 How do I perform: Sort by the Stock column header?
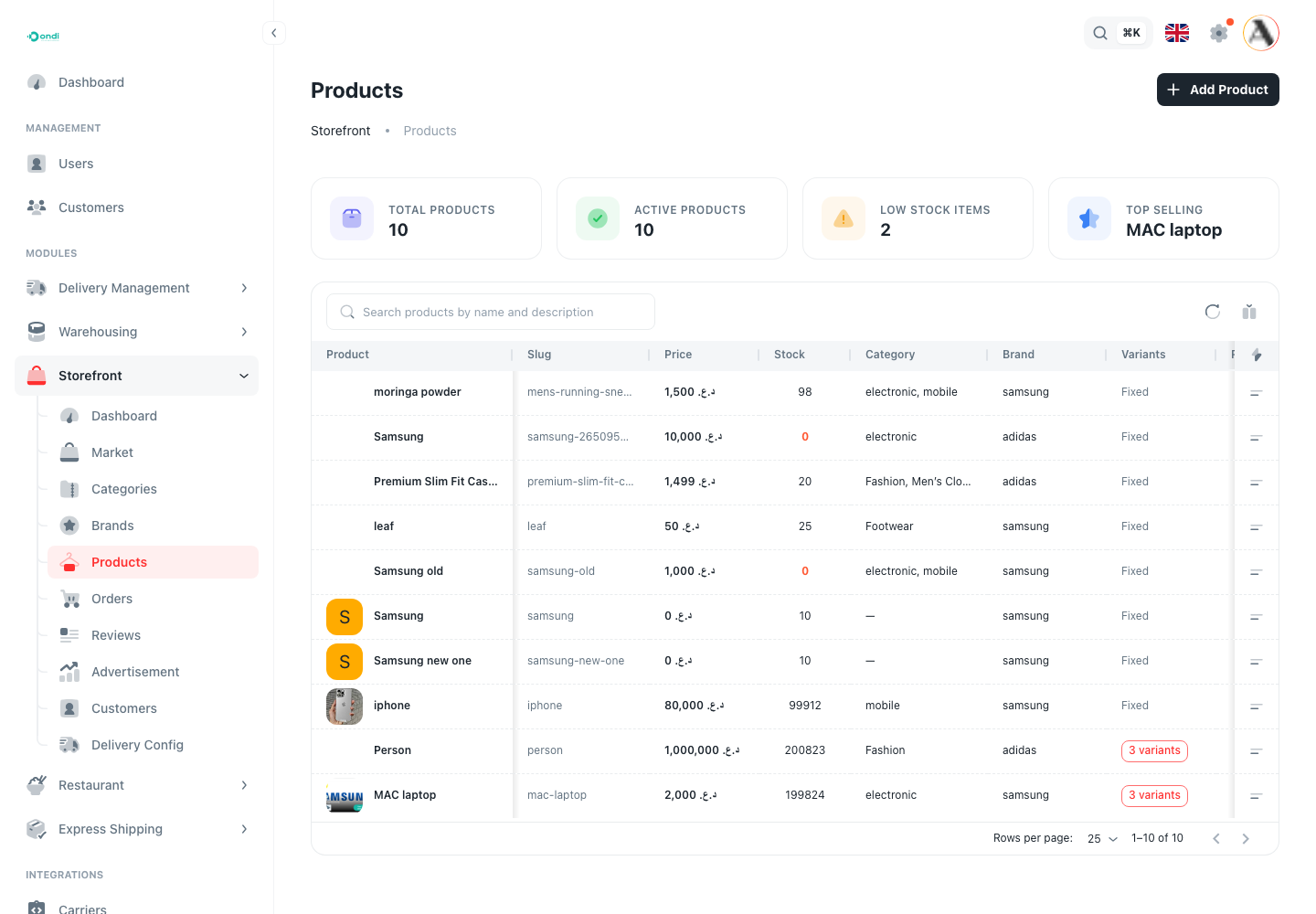tap(790, 355)
